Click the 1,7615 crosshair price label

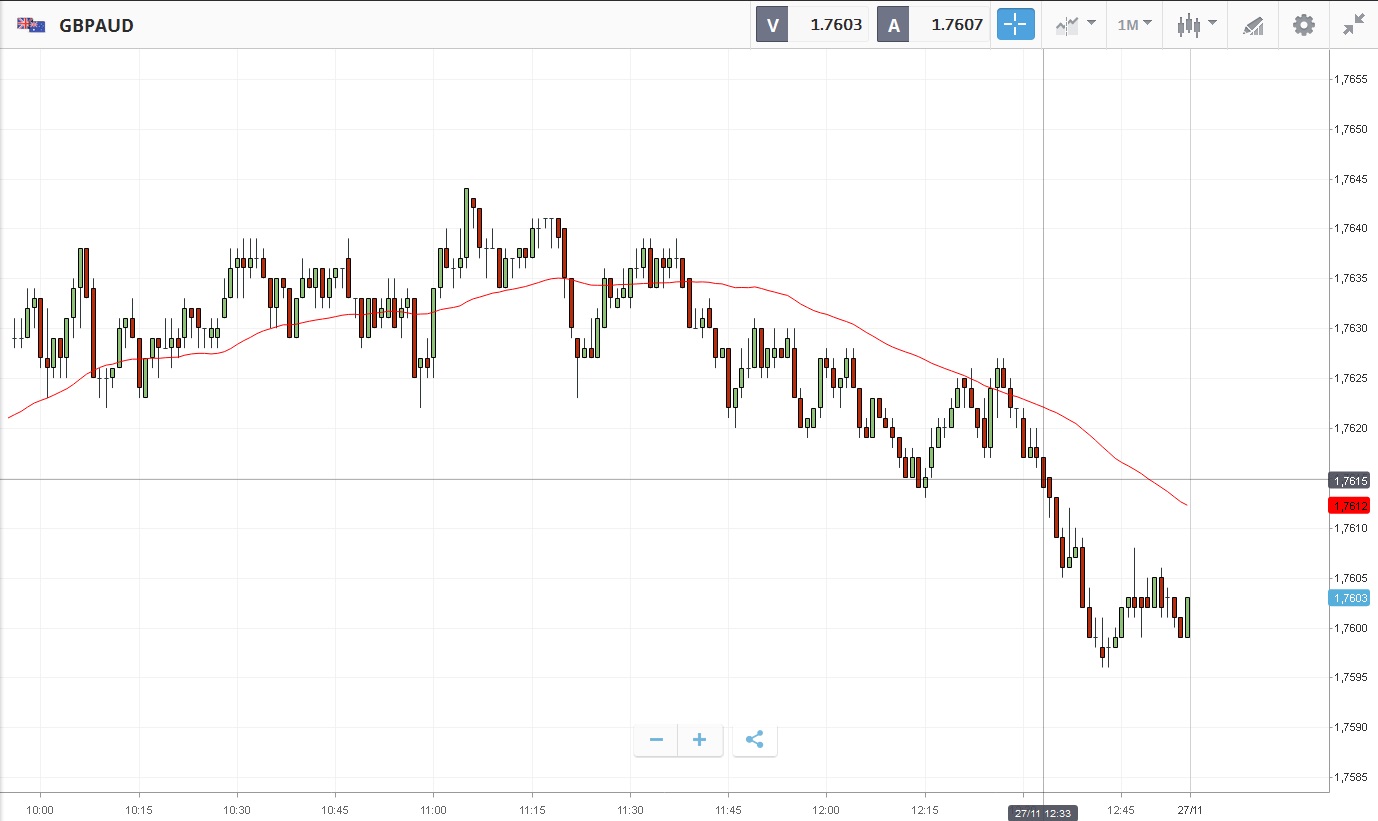click(1348, 480)
